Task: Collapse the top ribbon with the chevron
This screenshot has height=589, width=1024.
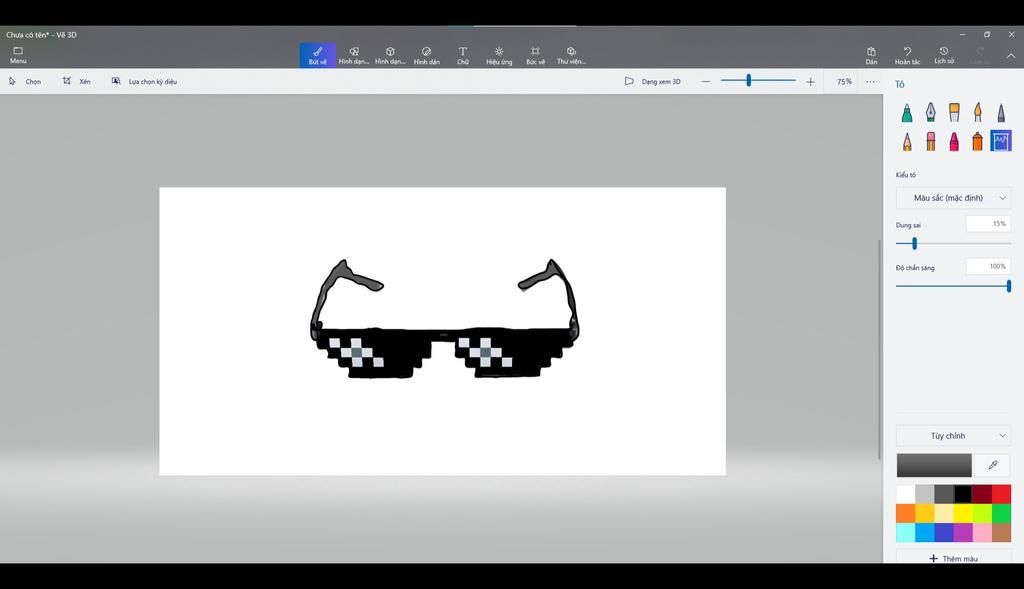Action: point(1011,56)
